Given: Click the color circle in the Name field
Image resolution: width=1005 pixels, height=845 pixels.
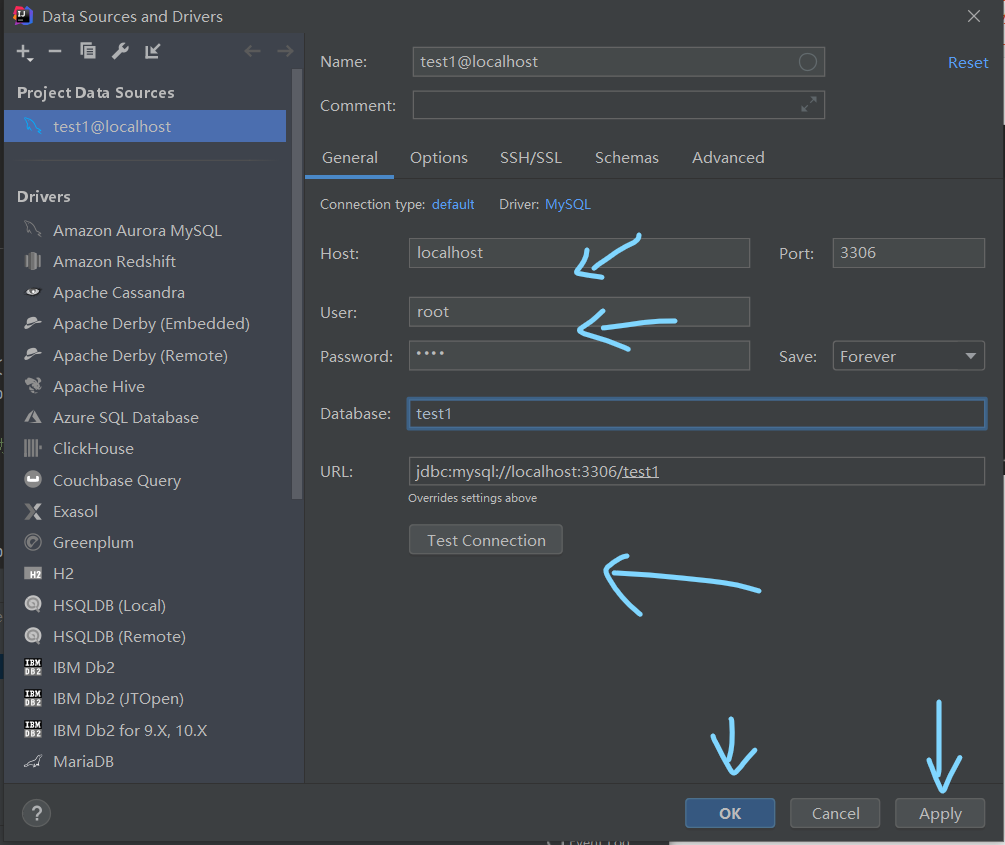Looking at the screenshot, I should tap(808, 62).
